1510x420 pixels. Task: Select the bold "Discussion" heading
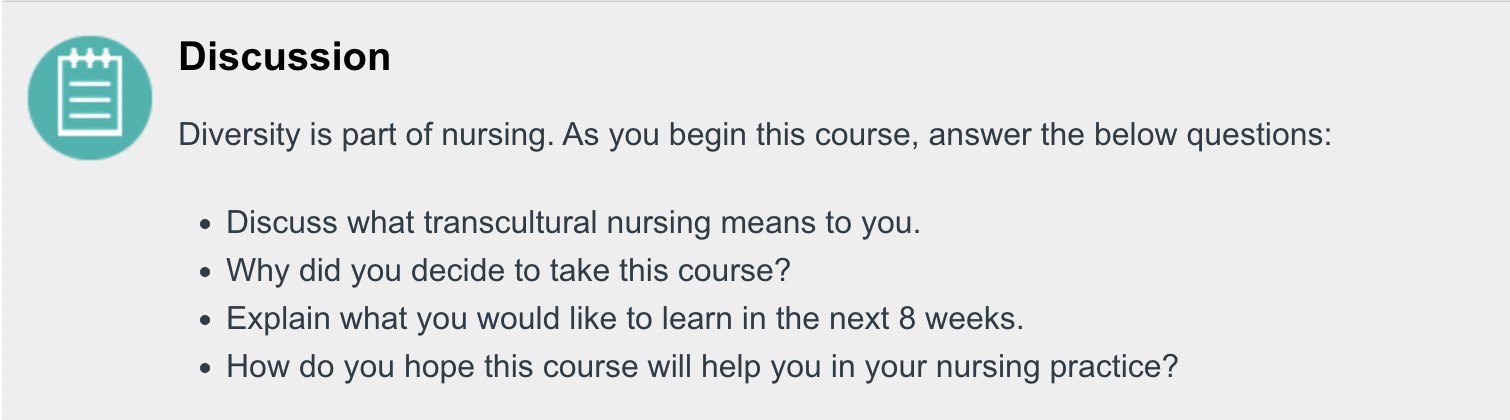coord(284,57)
